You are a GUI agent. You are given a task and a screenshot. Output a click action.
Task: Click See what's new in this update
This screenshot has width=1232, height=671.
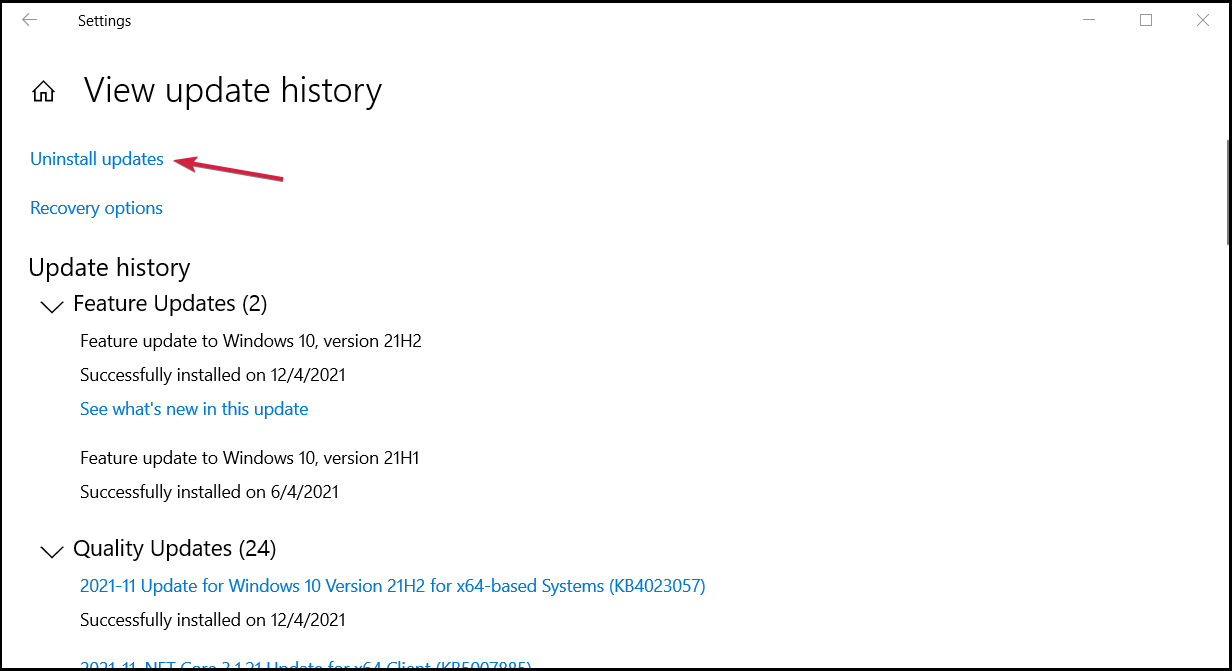coord(194,409)
